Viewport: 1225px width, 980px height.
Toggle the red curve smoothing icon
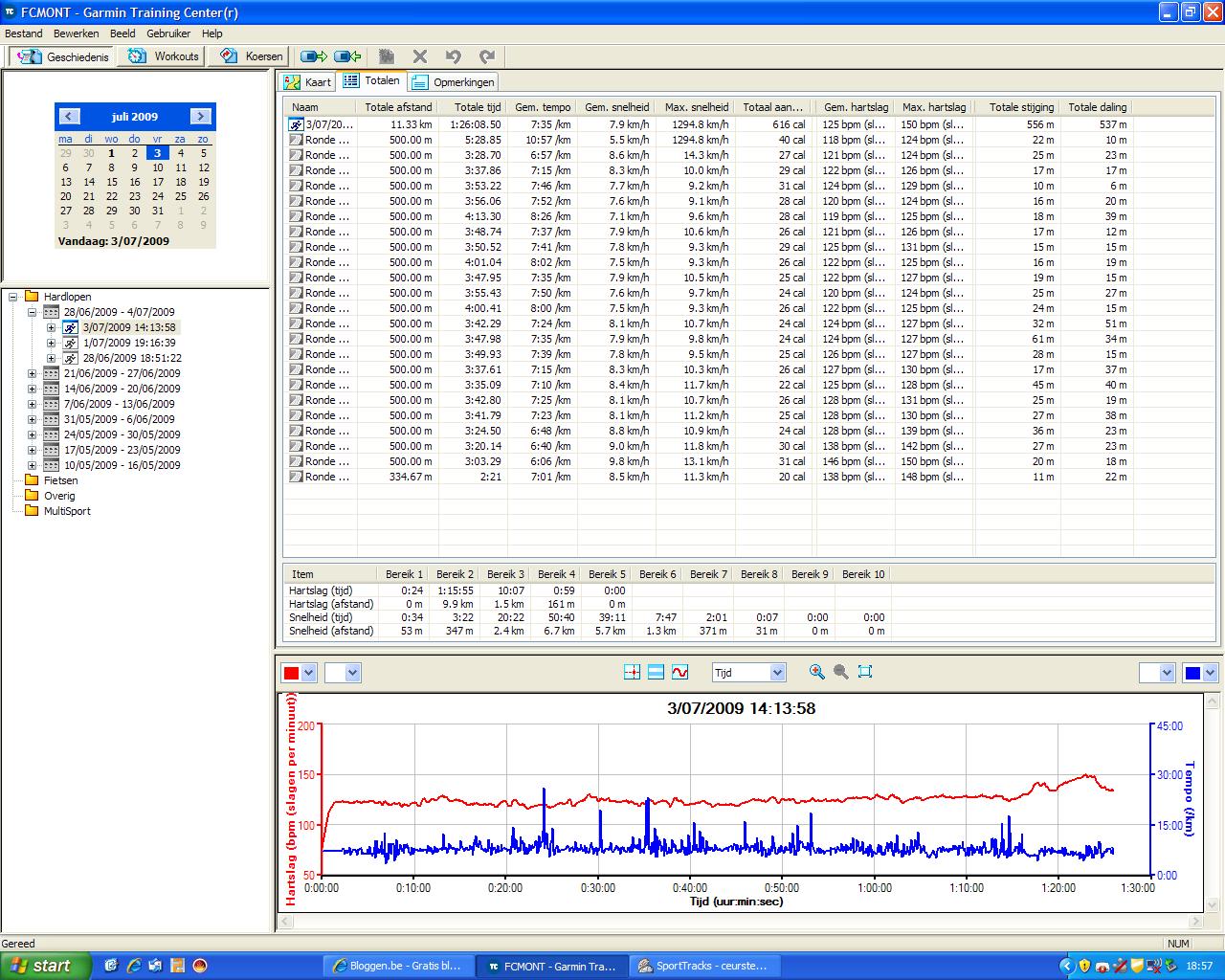[679, 673]
